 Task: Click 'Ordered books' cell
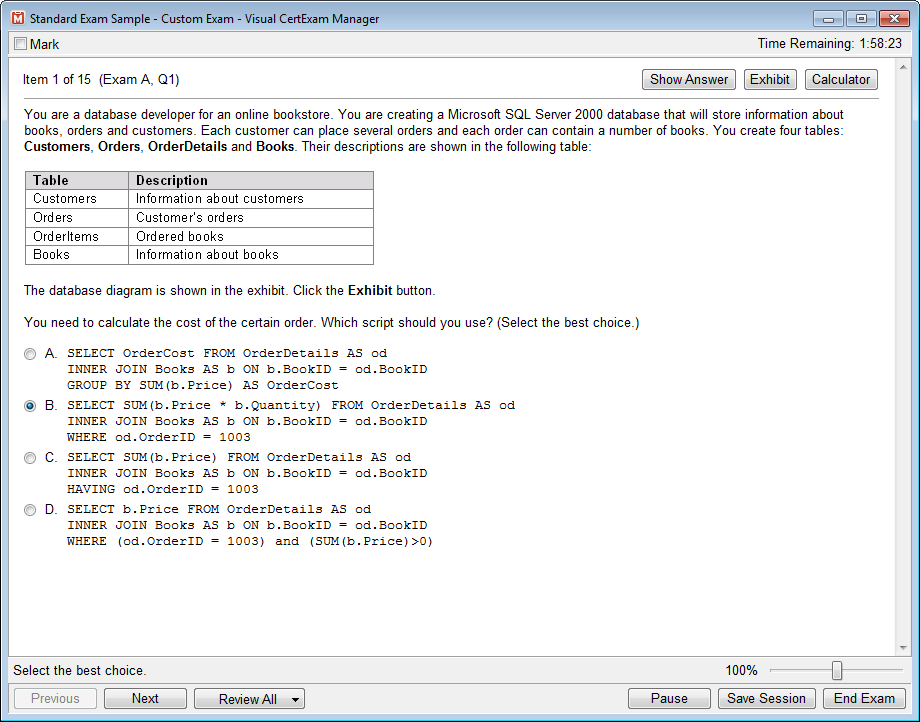pos(251,236)
